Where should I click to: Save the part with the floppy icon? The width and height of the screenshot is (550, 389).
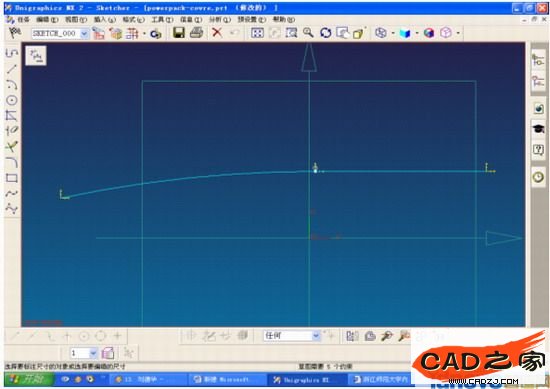tap(179, 33)
